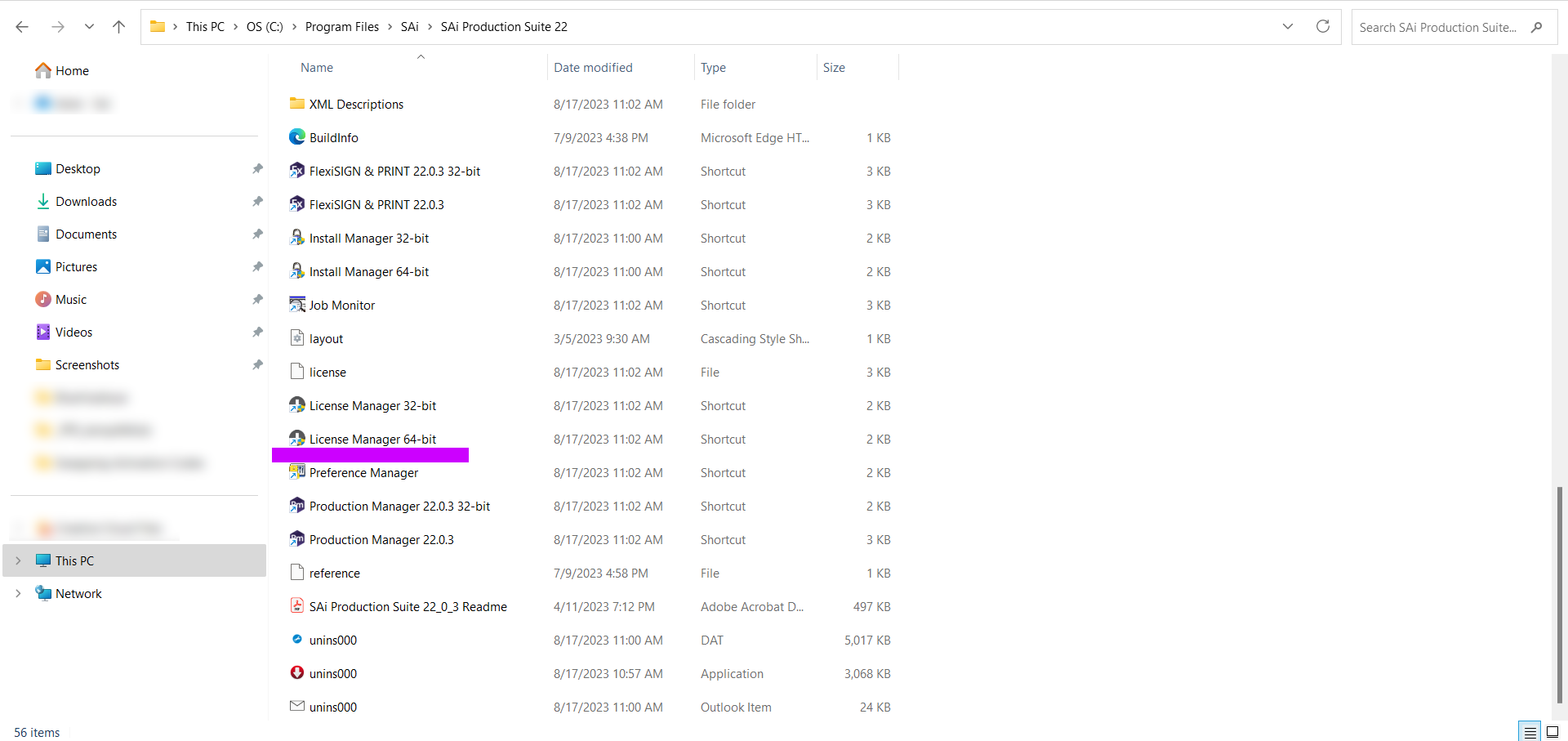Select the BuildInfo Edge file icon
1568x741 pixels.
click(297, 137)
